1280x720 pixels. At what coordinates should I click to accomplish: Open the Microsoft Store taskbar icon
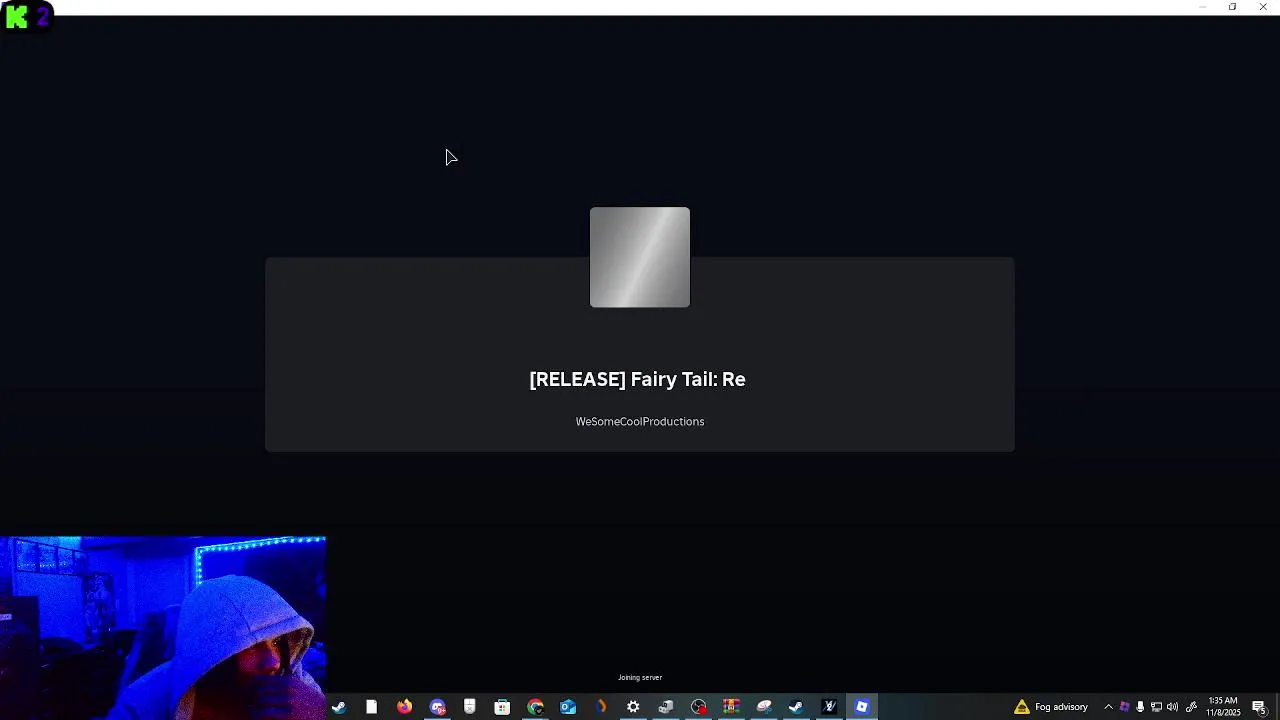click(x=502, y=707)
